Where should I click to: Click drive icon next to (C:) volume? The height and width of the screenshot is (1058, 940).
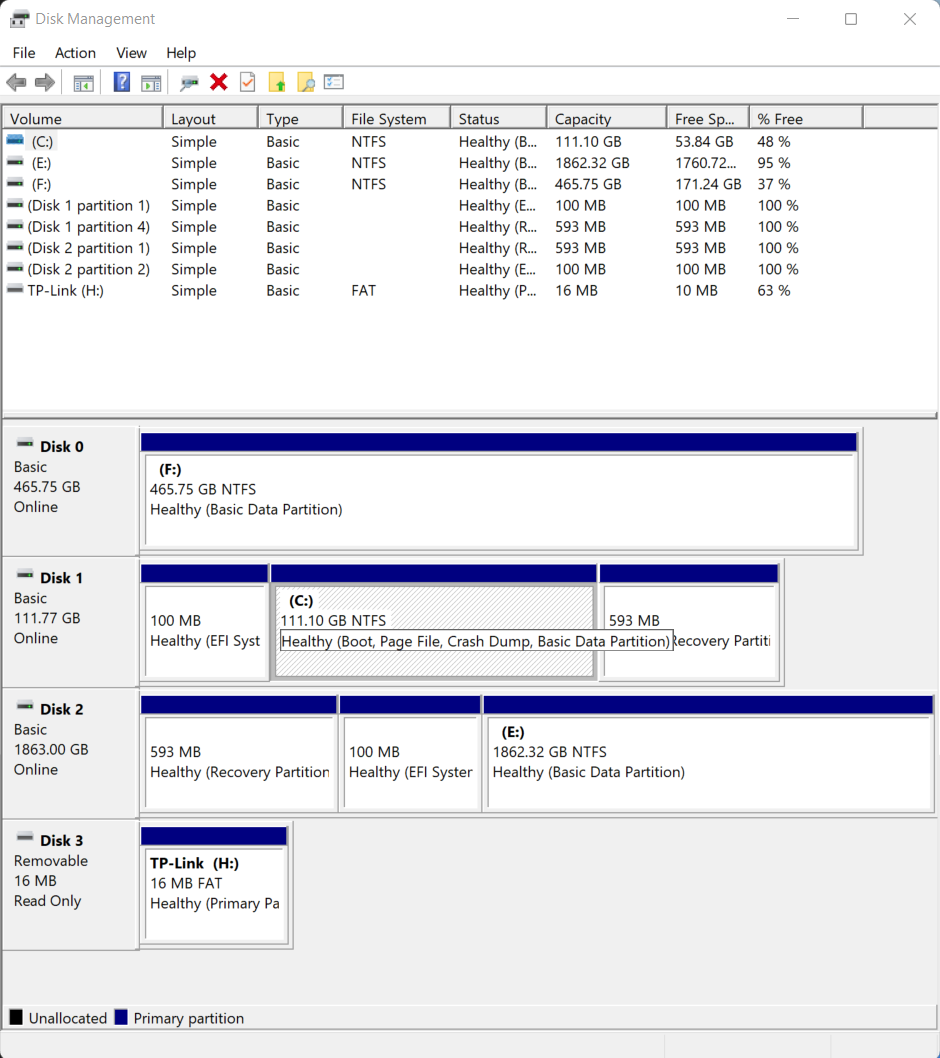click(x=16, y=141)
